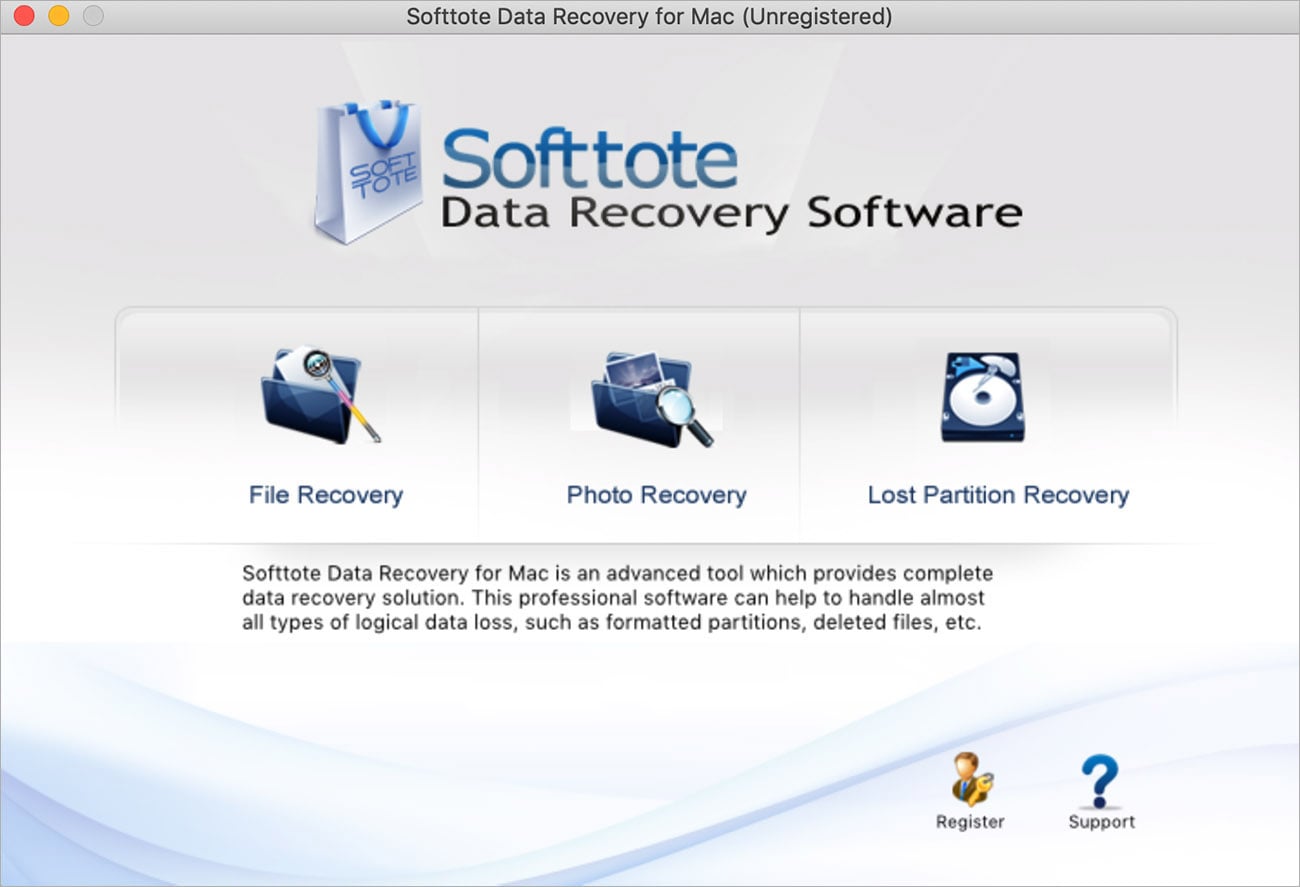Click the Register text link
This screenshot has height=887, width=1300.
[969, 822]
